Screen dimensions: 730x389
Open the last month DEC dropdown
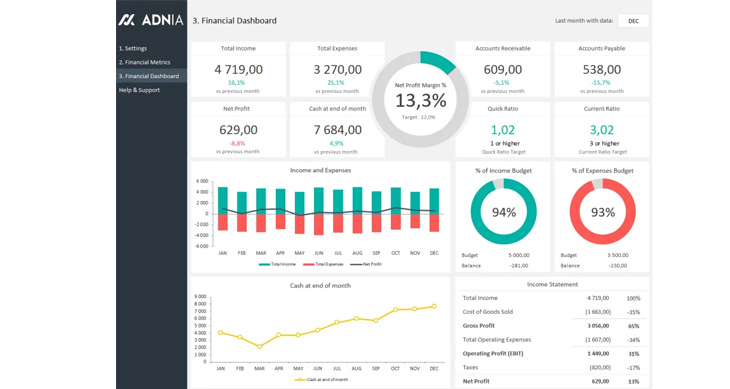633,21
